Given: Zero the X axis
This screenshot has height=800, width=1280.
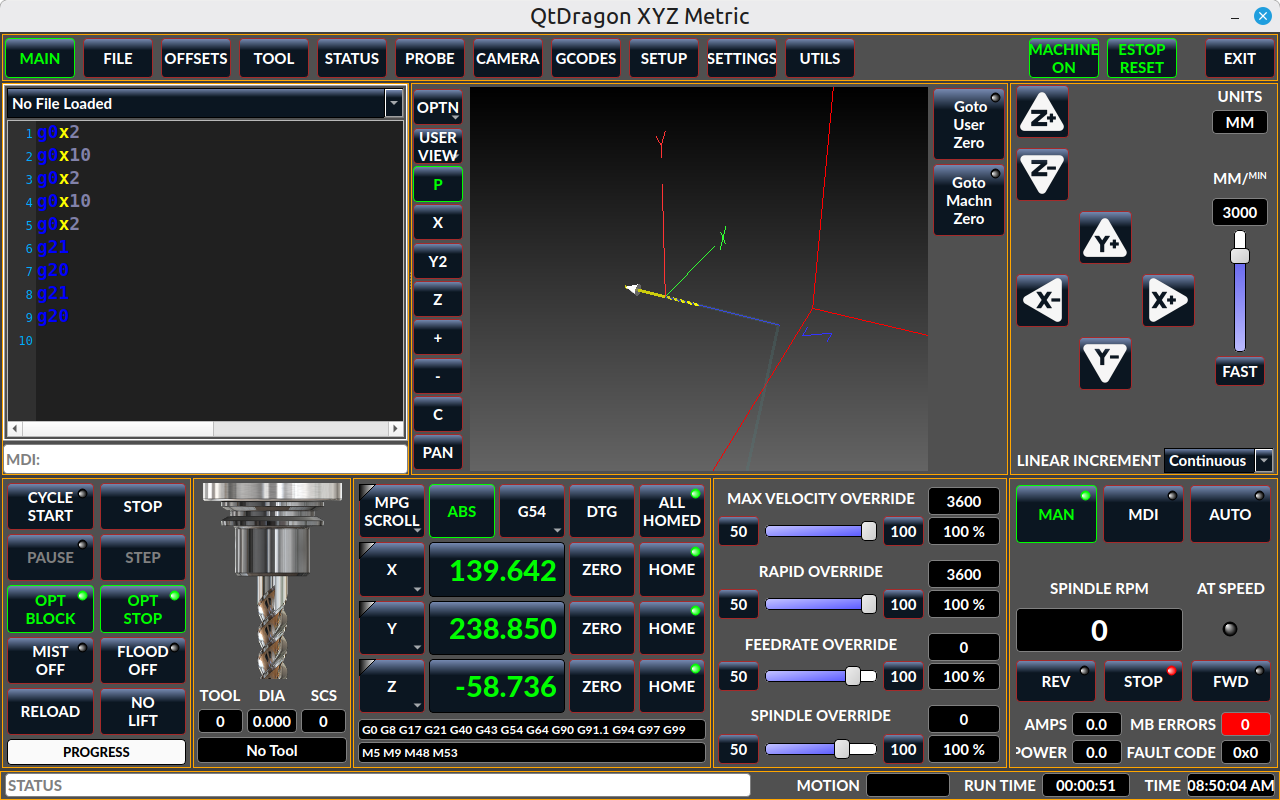Looking at the screenshot, I should pos(602,570).
